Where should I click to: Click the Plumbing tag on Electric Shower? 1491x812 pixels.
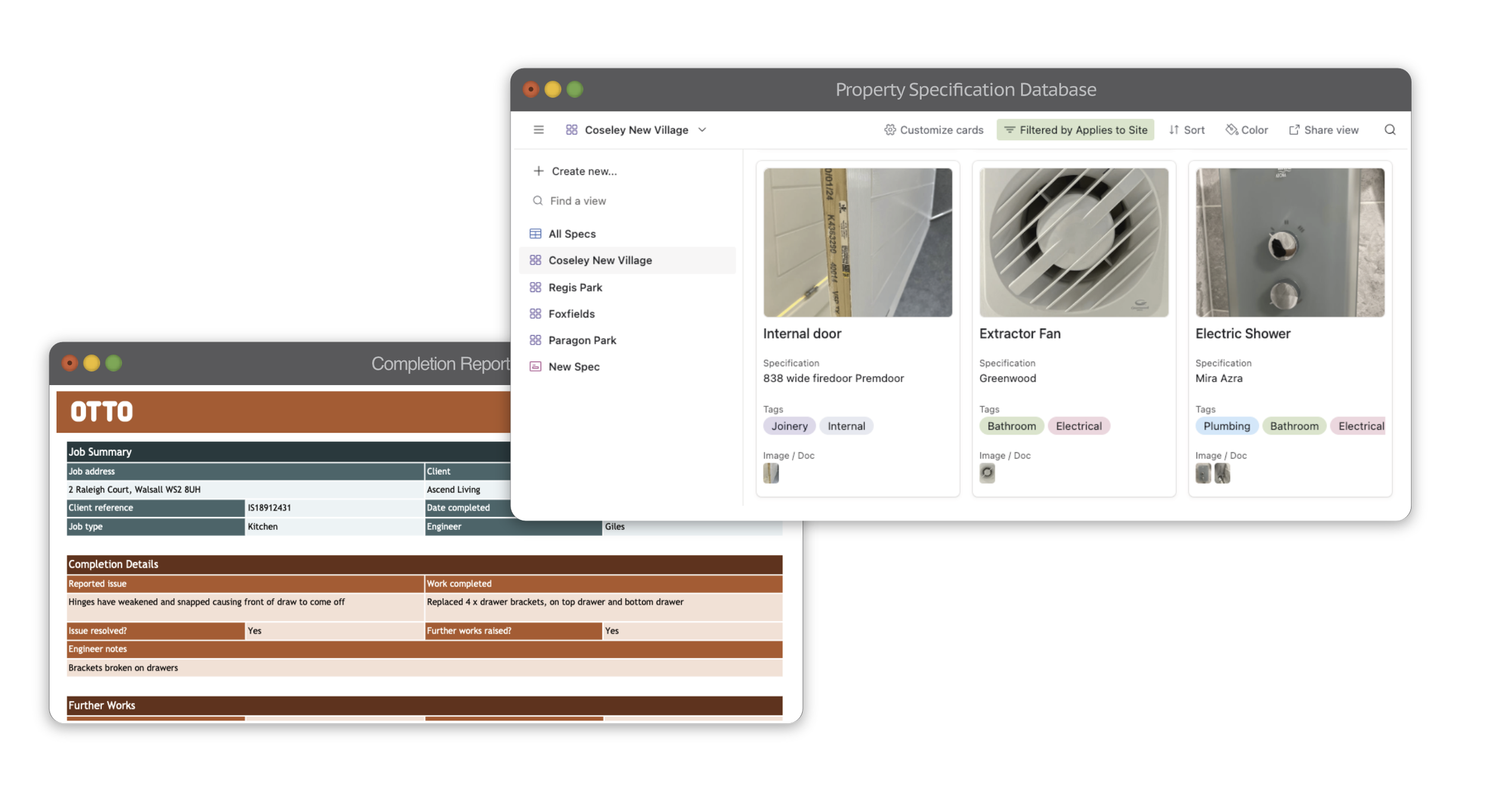click(x=1226, y=426)
